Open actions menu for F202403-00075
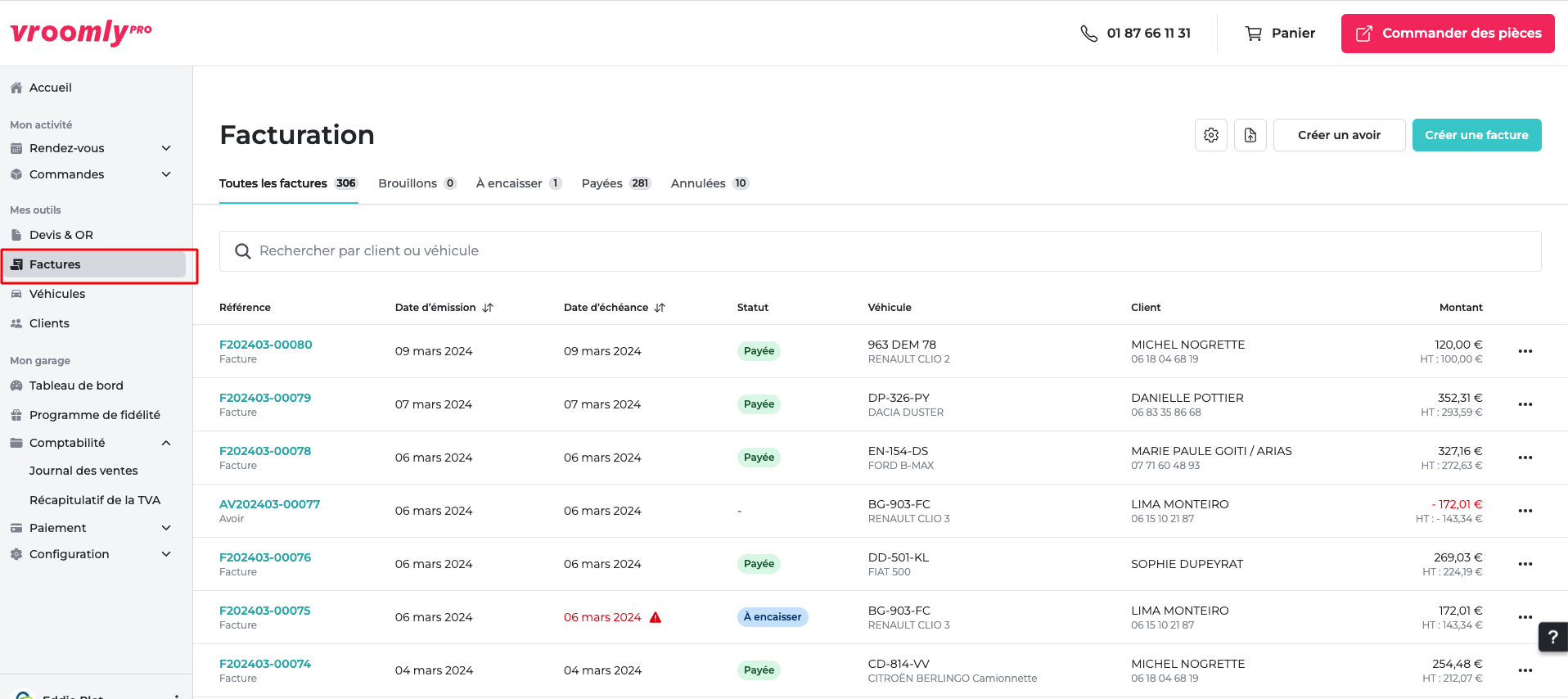 point(1525,617)
